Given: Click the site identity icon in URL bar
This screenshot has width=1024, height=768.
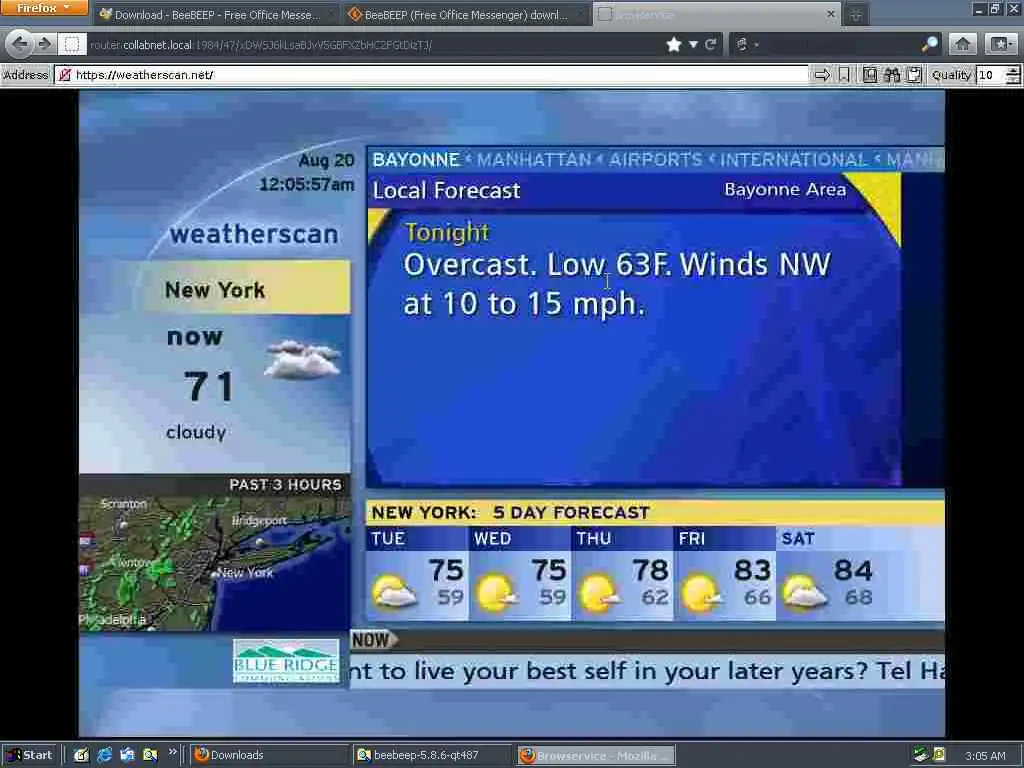Looking at the screenshot, I should (72, 44).
